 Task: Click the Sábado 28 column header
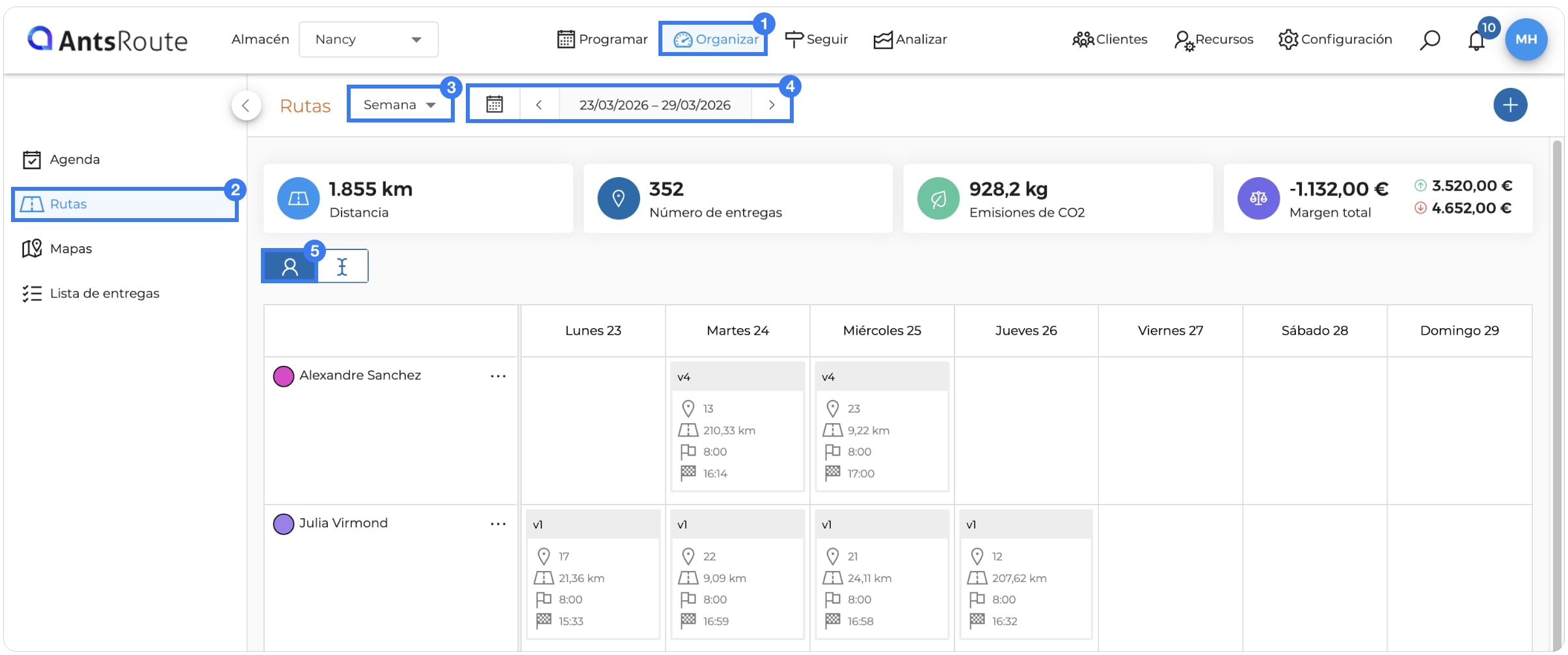(1315, 331)
